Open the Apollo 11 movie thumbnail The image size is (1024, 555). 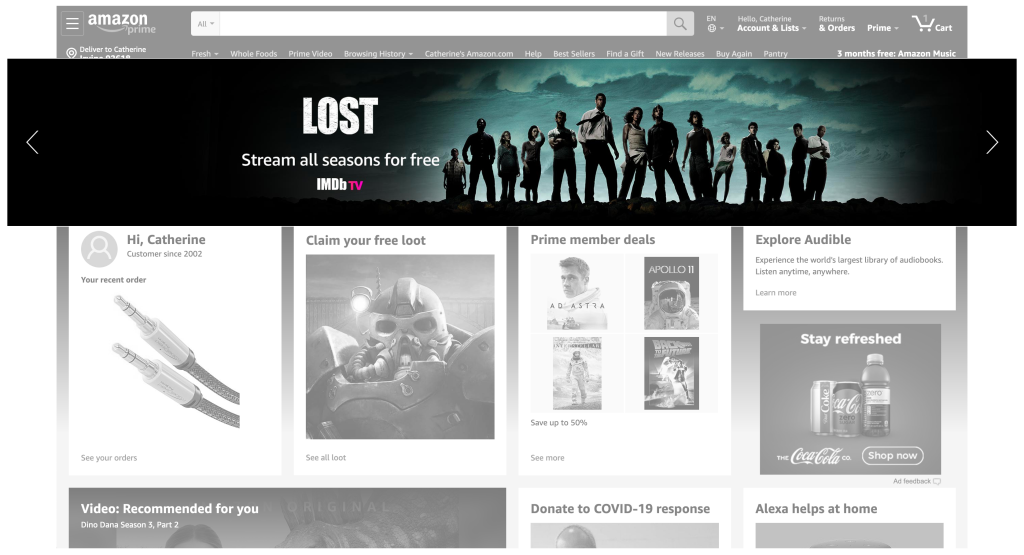coord(671,293)
